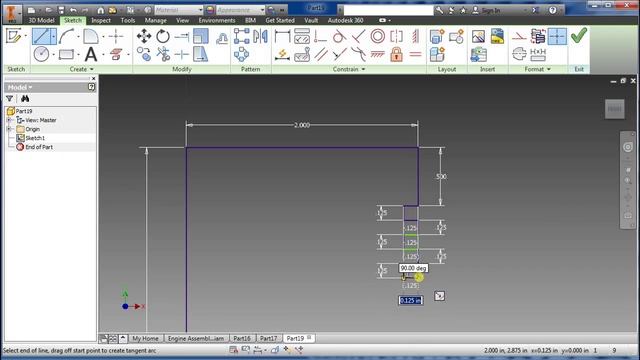Click Finish Sketch green checkmark

click(579, 36)
